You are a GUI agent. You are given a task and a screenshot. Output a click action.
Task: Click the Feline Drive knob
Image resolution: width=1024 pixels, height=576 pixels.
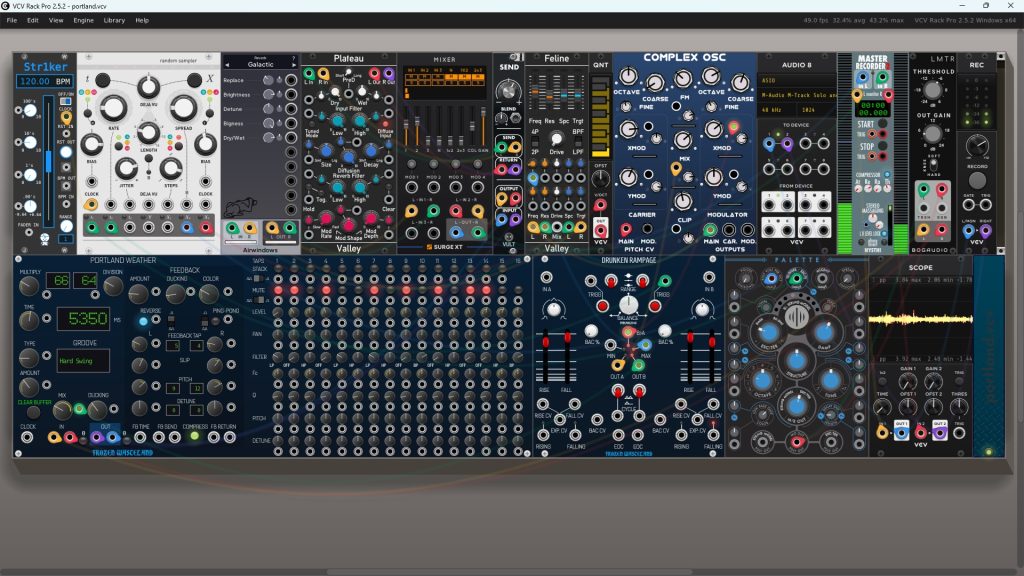[x=556, y=138]
